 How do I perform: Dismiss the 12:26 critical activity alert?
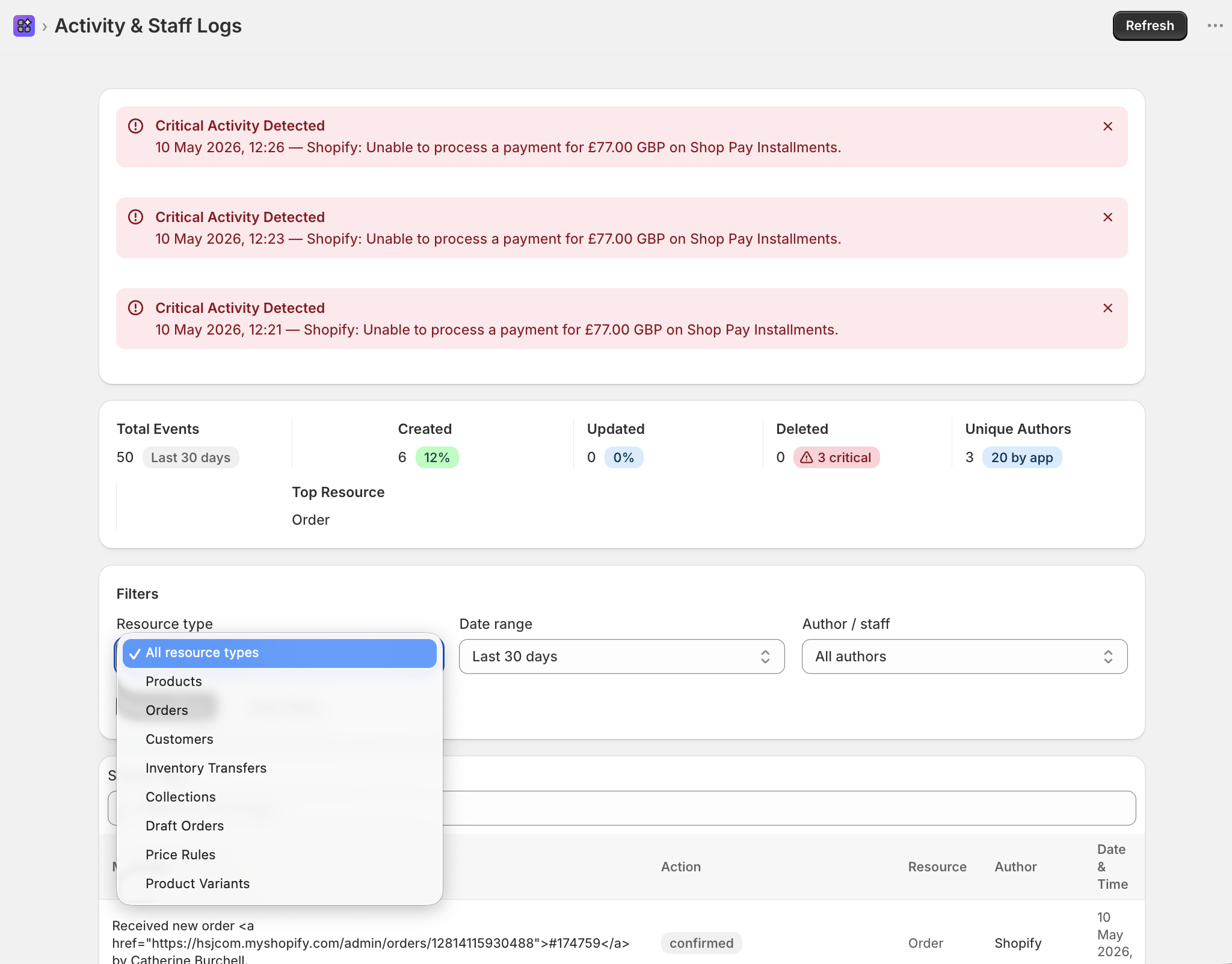pos(1107,126)
